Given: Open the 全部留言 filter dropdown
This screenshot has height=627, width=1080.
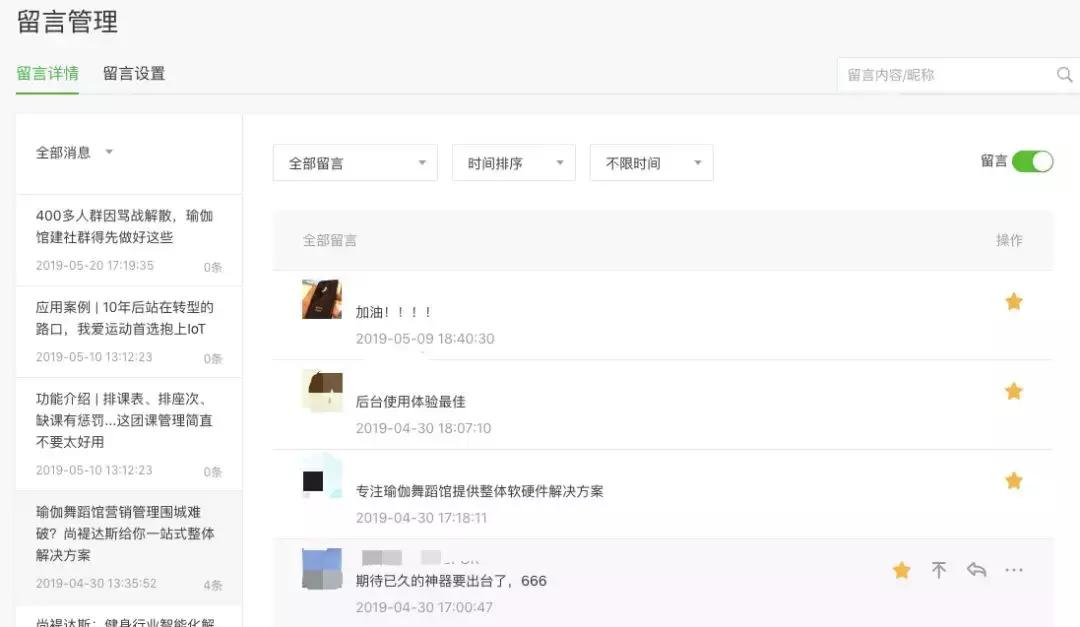Looking at the screenshot, I should tap(354, 161).
